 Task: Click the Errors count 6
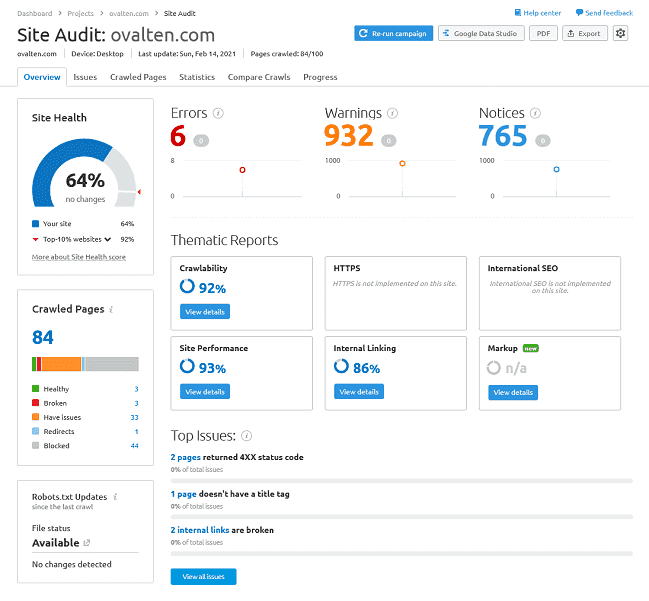(x=178, y=136)
